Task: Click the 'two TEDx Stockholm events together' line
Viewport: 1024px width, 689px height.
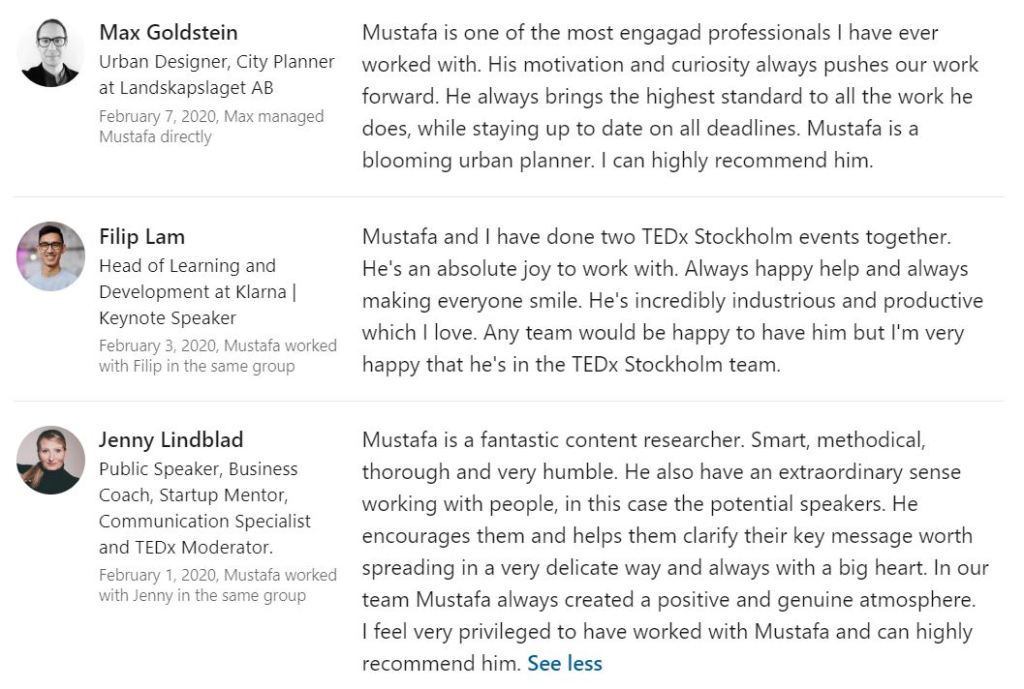Action: 655,237
